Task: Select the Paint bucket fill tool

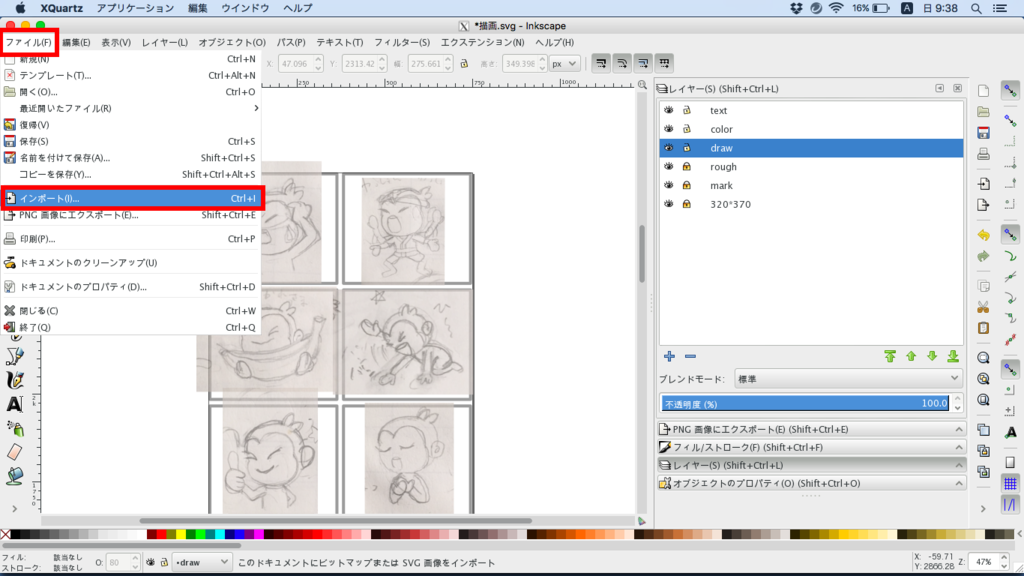Action: tap(14, 475)
